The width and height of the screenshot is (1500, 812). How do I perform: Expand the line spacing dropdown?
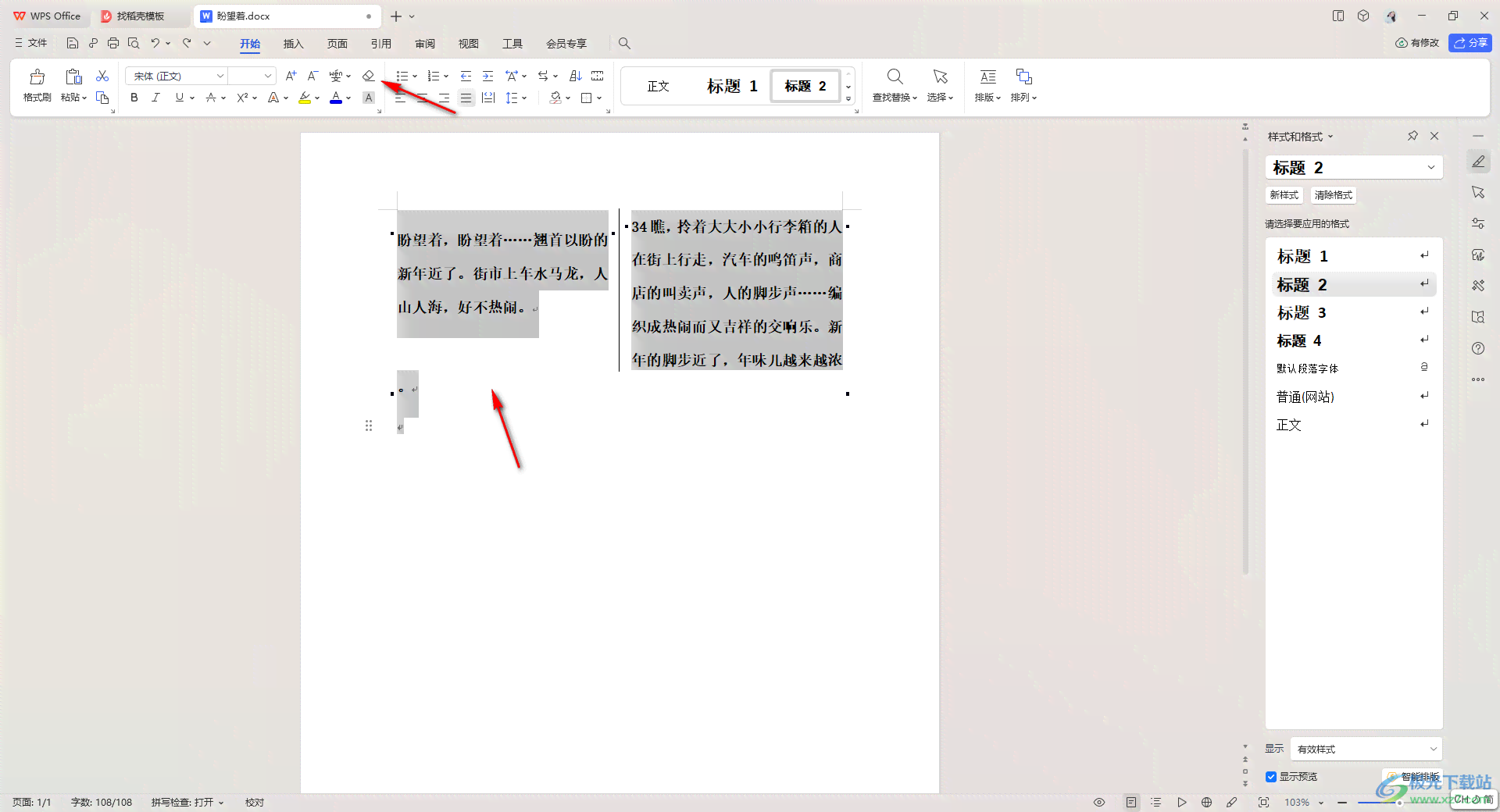[524, 98]
